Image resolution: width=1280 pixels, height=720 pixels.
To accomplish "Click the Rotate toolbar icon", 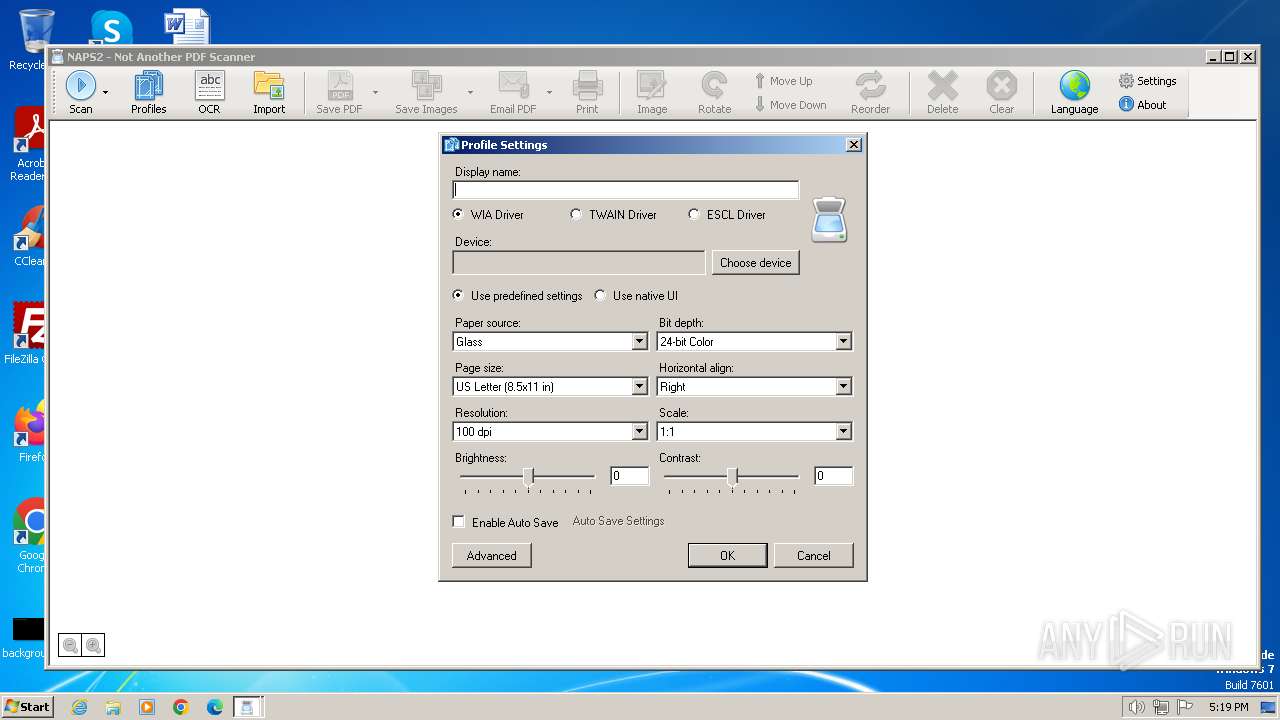I will (x=714, y=93).
